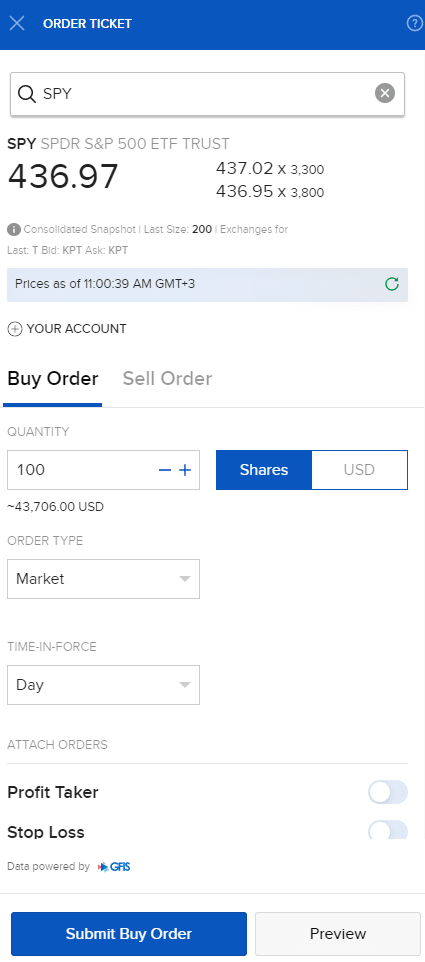The height and width of the screenshot is (962, 425).
Task: Expand Your Account with plus icon
Action: (15, 329)
